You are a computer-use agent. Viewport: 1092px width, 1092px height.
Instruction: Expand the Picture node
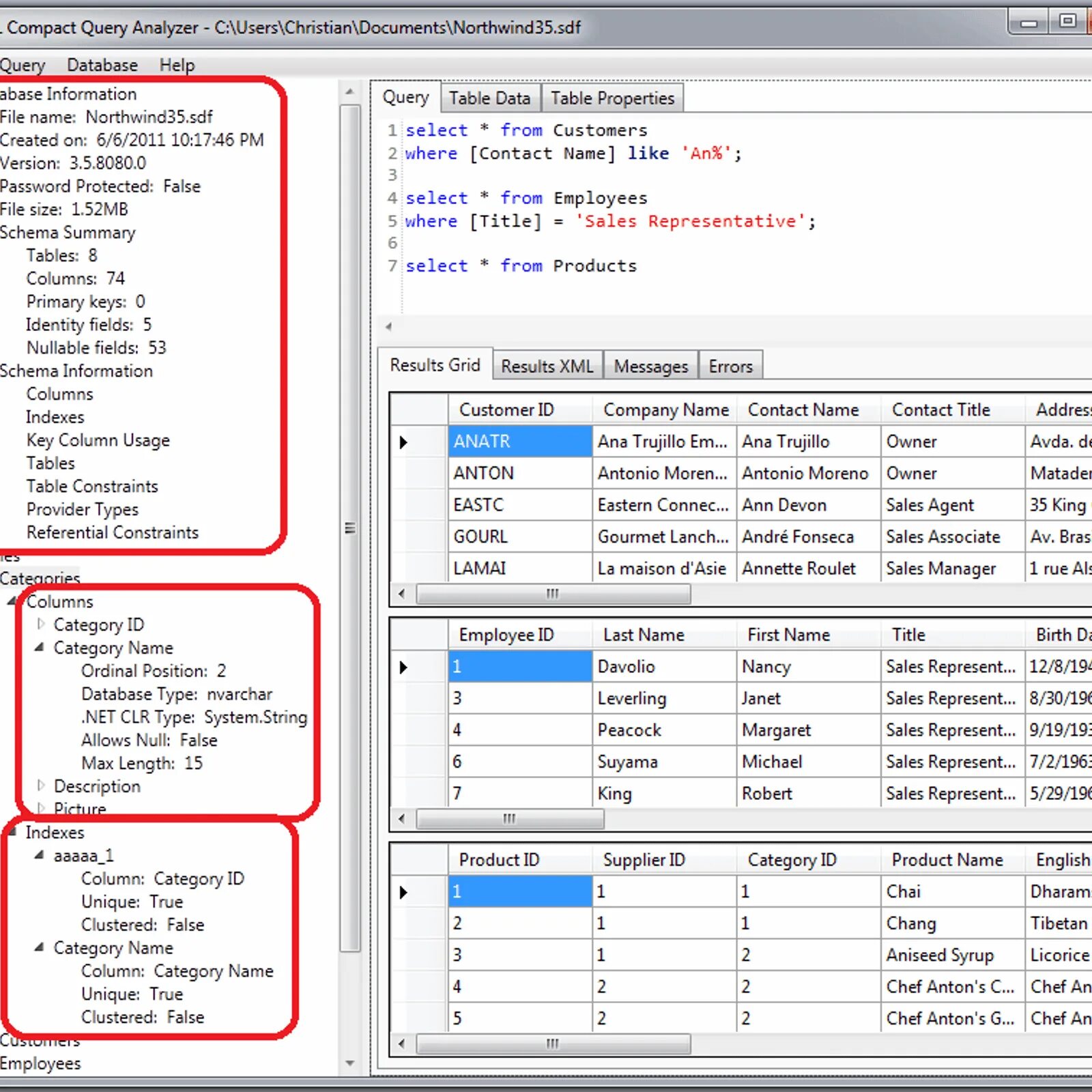coord(42,809)
